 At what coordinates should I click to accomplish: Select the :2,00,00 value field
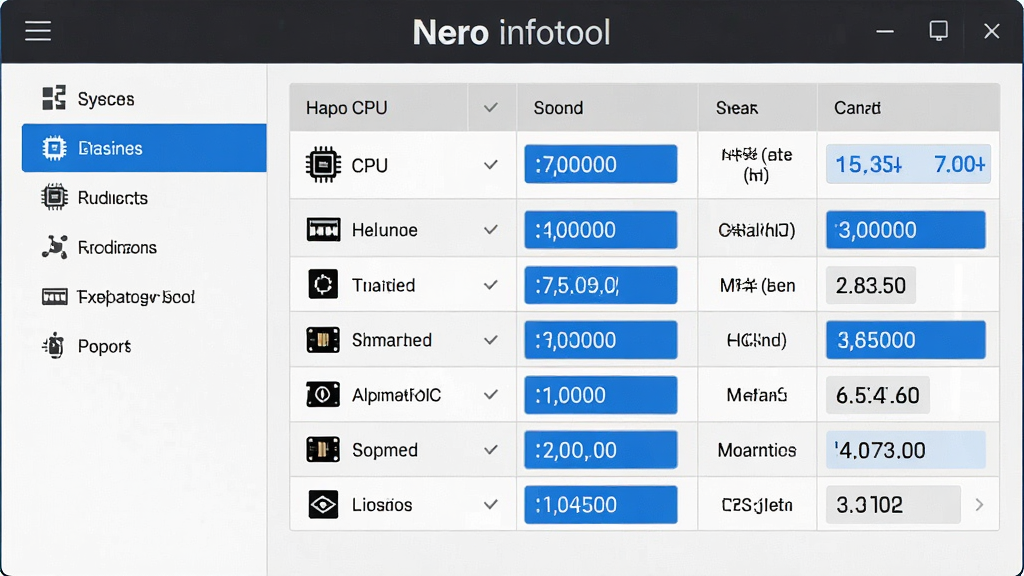[601, 449]
